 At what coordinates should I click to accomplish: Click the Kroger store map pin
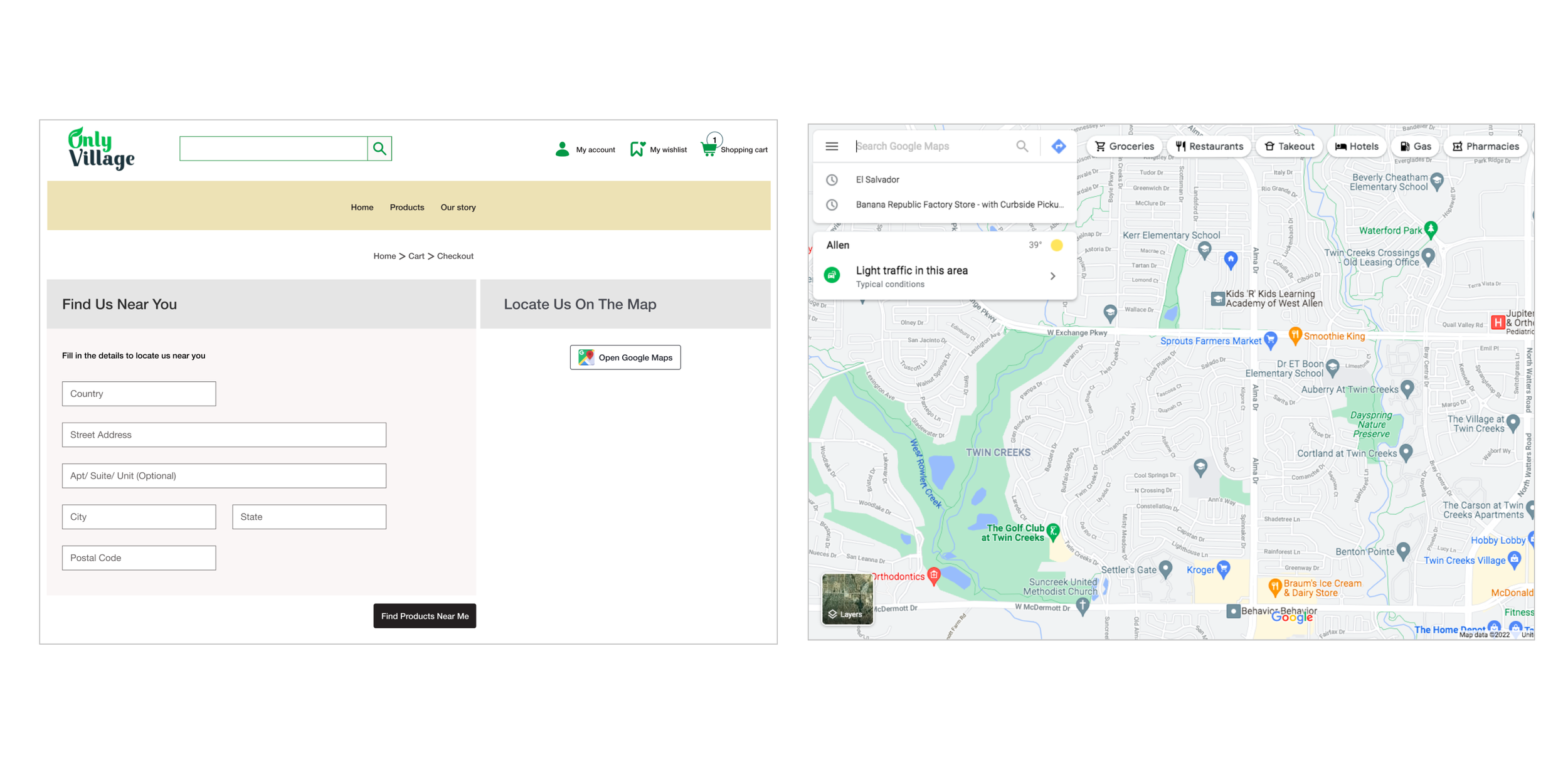coord(1224,569)
